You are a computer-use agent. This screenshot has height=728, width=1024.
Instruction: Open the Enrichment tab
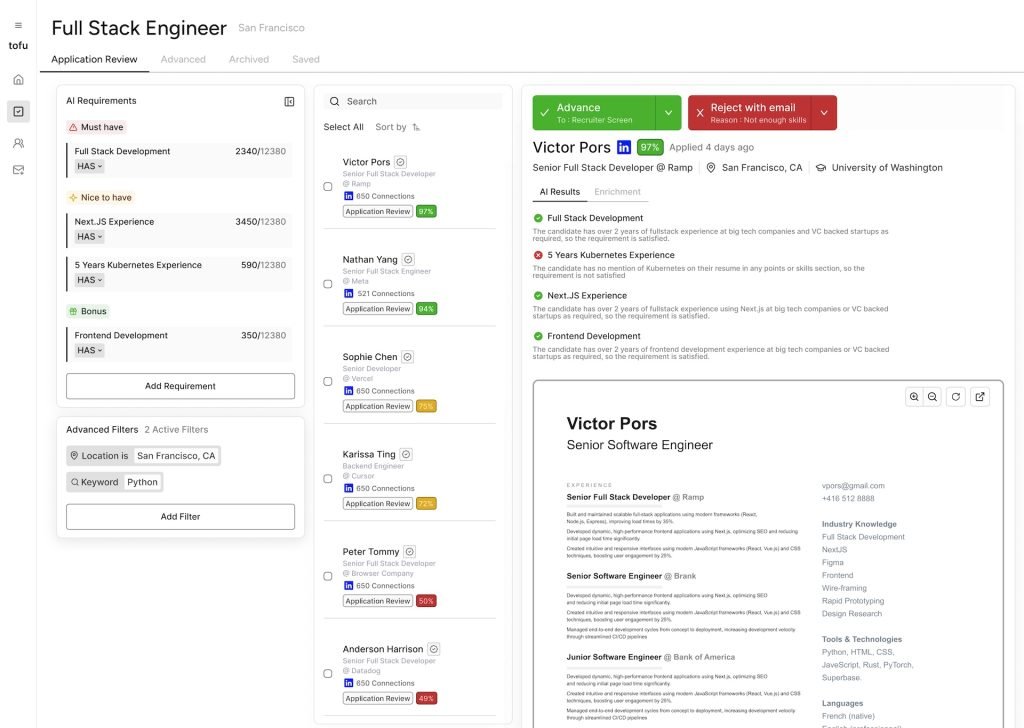click(617, 192)
